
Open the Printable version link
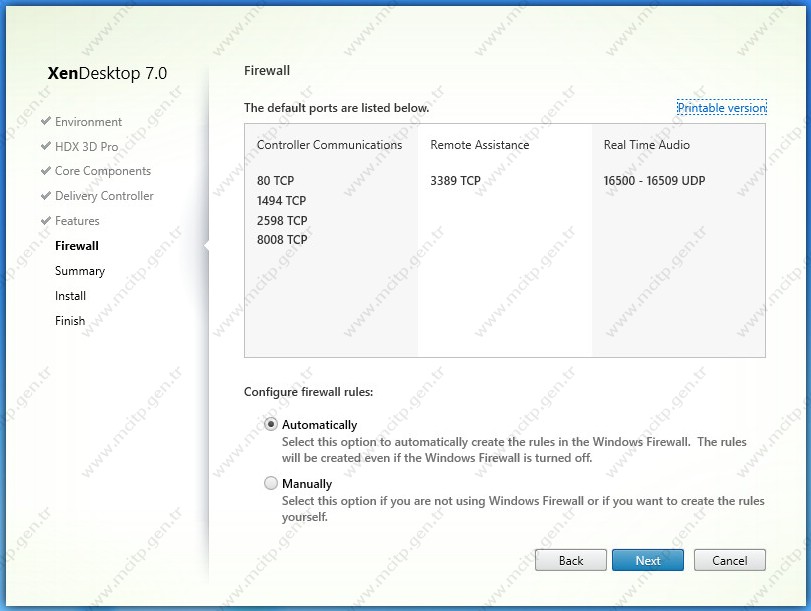[x=722, y=108]
